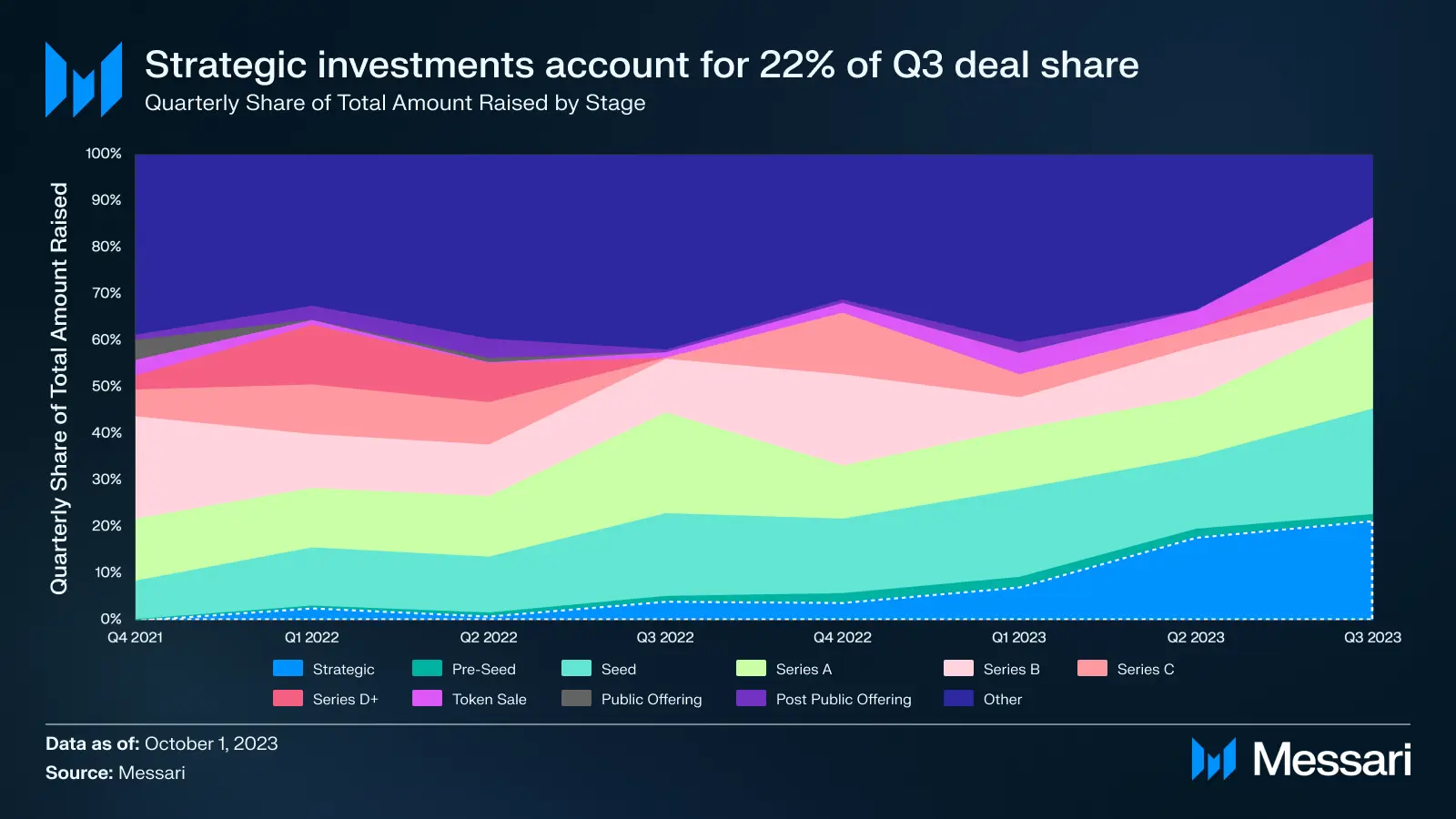Click the Post Public Offering legend swatch
1456x819 pixels.
pos(751,699)
